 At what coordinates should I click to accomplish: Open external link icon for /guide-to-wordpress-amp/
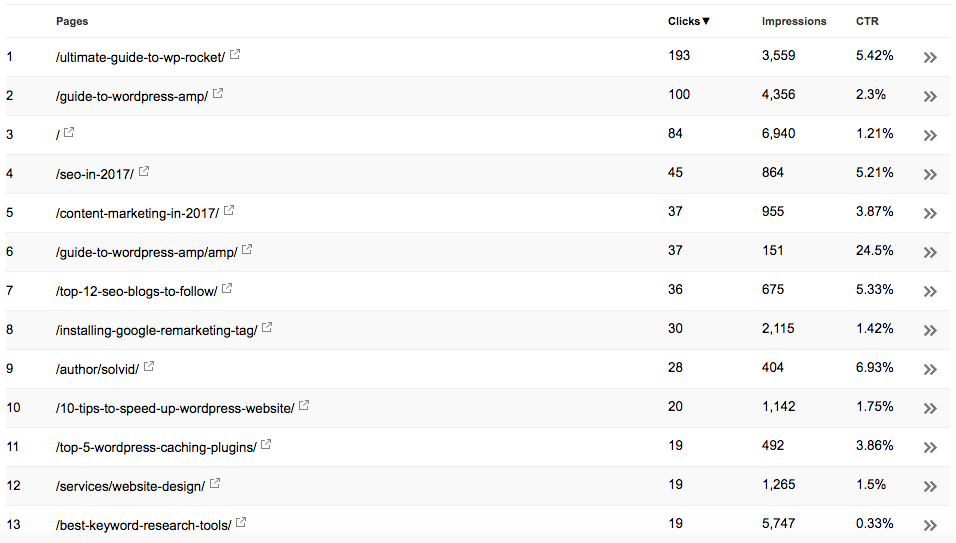click(218, 94)
